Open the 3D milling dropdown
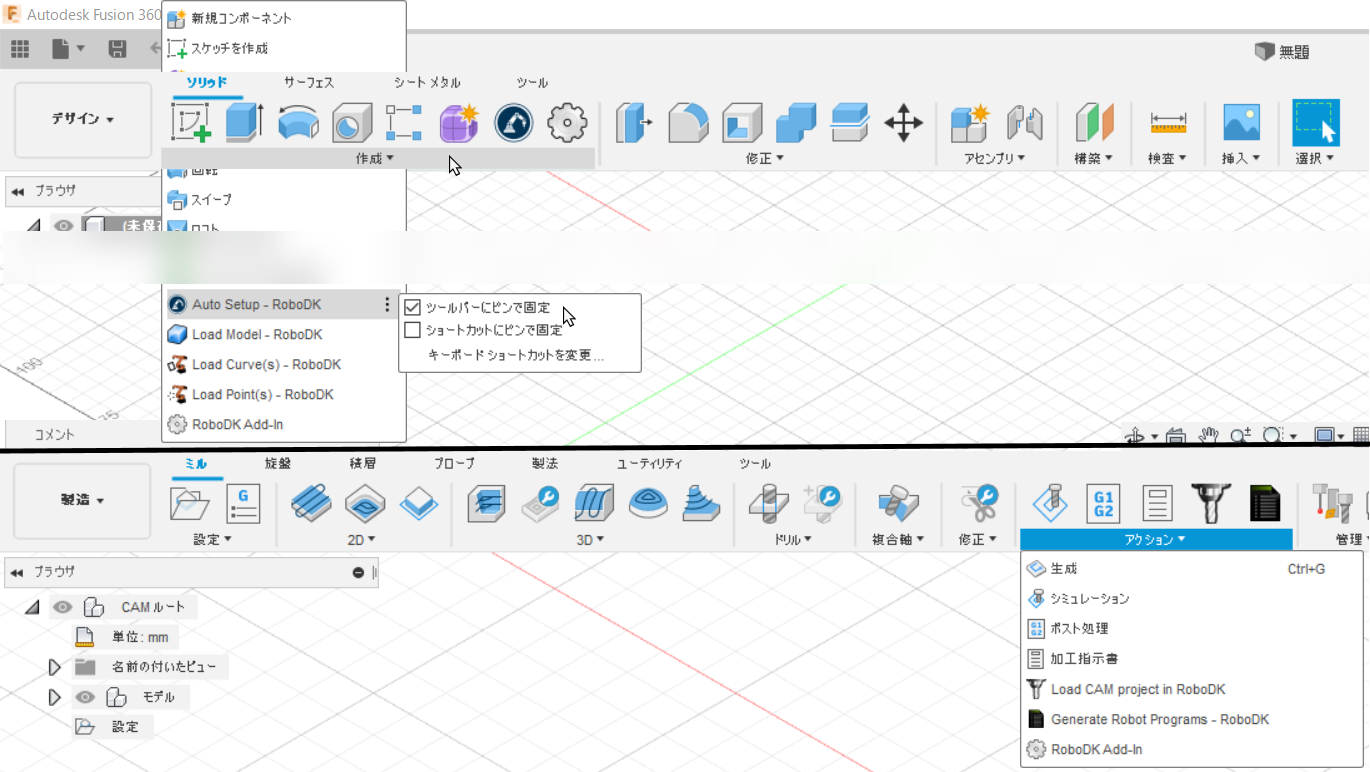Image resolution: width=1370 pixels, height=772 pixels. tap(591, 539)
